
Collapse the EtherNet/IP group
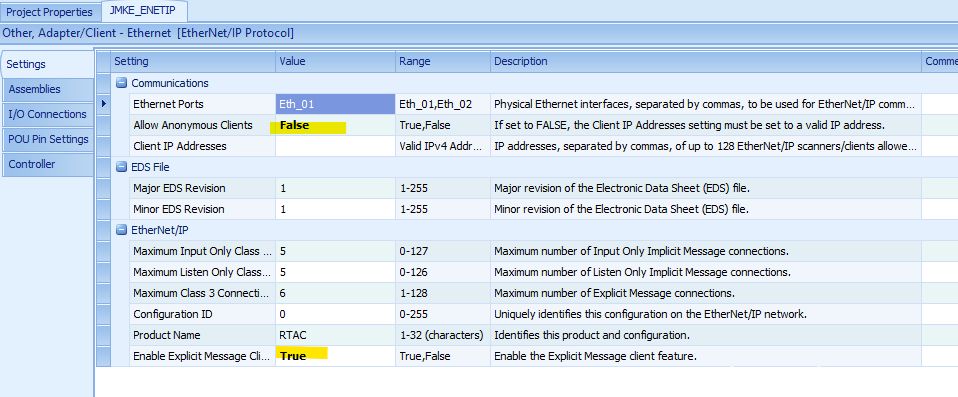[x=122, y=230]
